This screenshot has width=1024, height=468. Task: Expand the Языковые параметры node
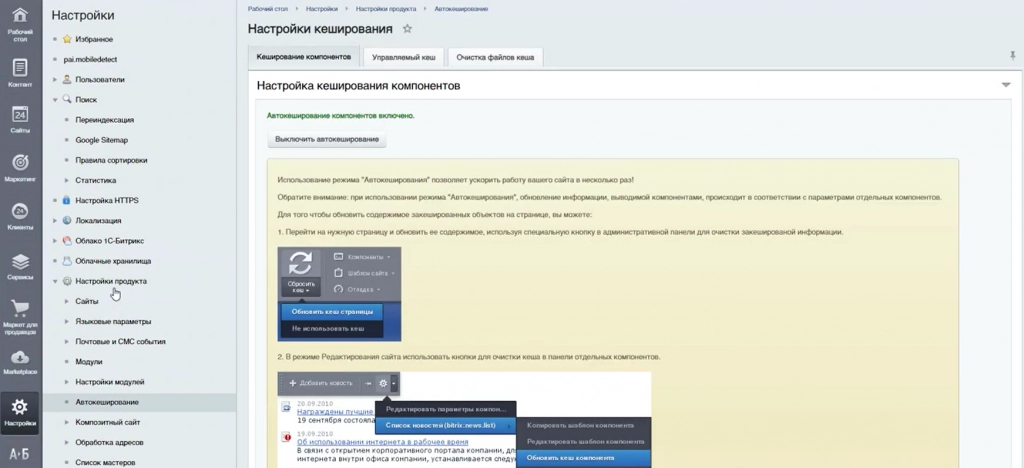pyautogui.click(x=67, y=322)
